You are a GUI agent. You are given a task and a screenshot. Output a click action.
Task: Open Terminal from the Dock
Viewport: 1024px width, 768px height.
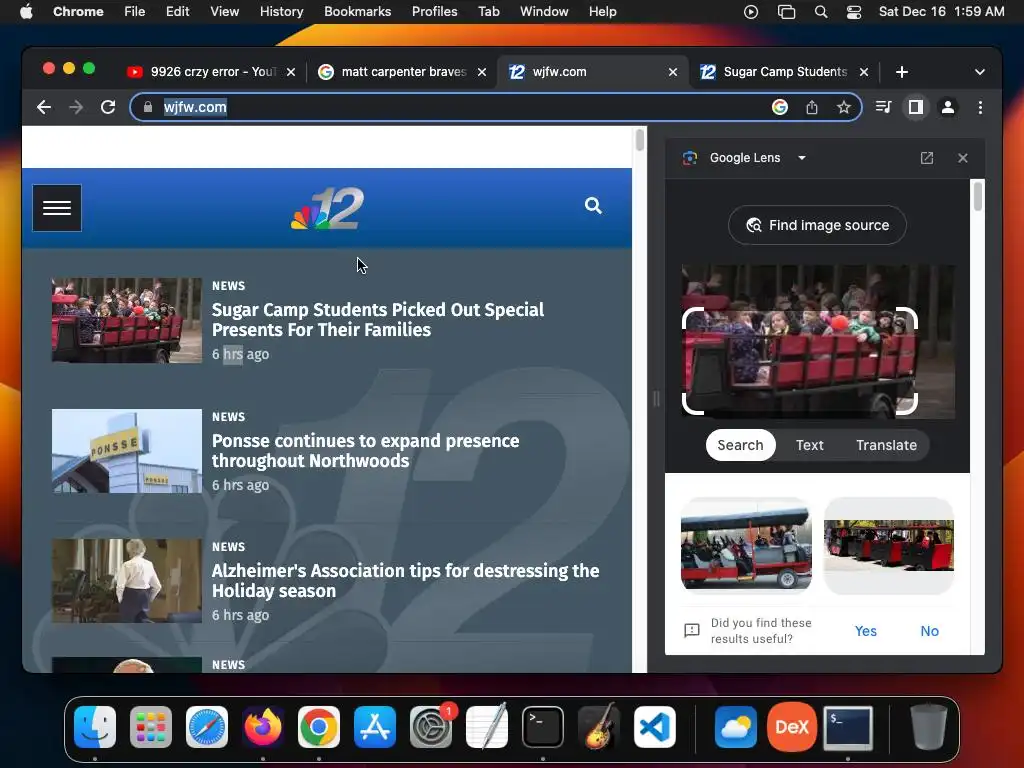(543, 727)
